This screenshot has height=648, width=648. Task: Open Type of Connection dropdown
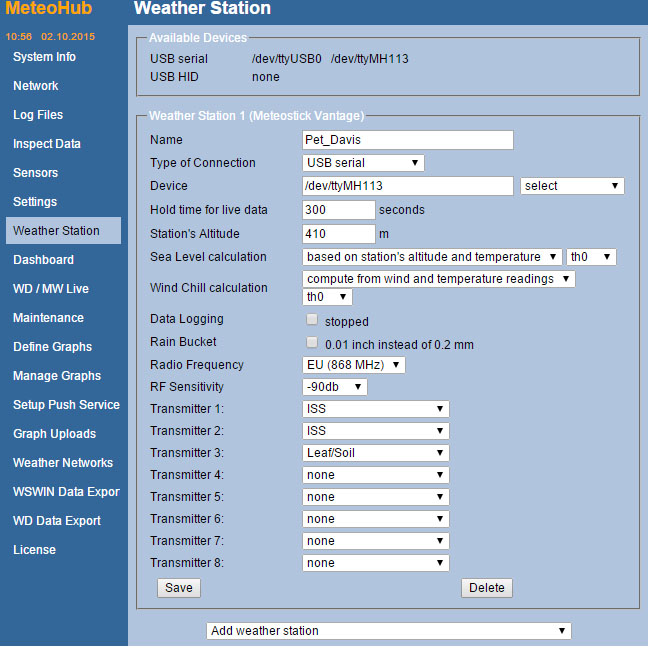[x=363, y=162]
